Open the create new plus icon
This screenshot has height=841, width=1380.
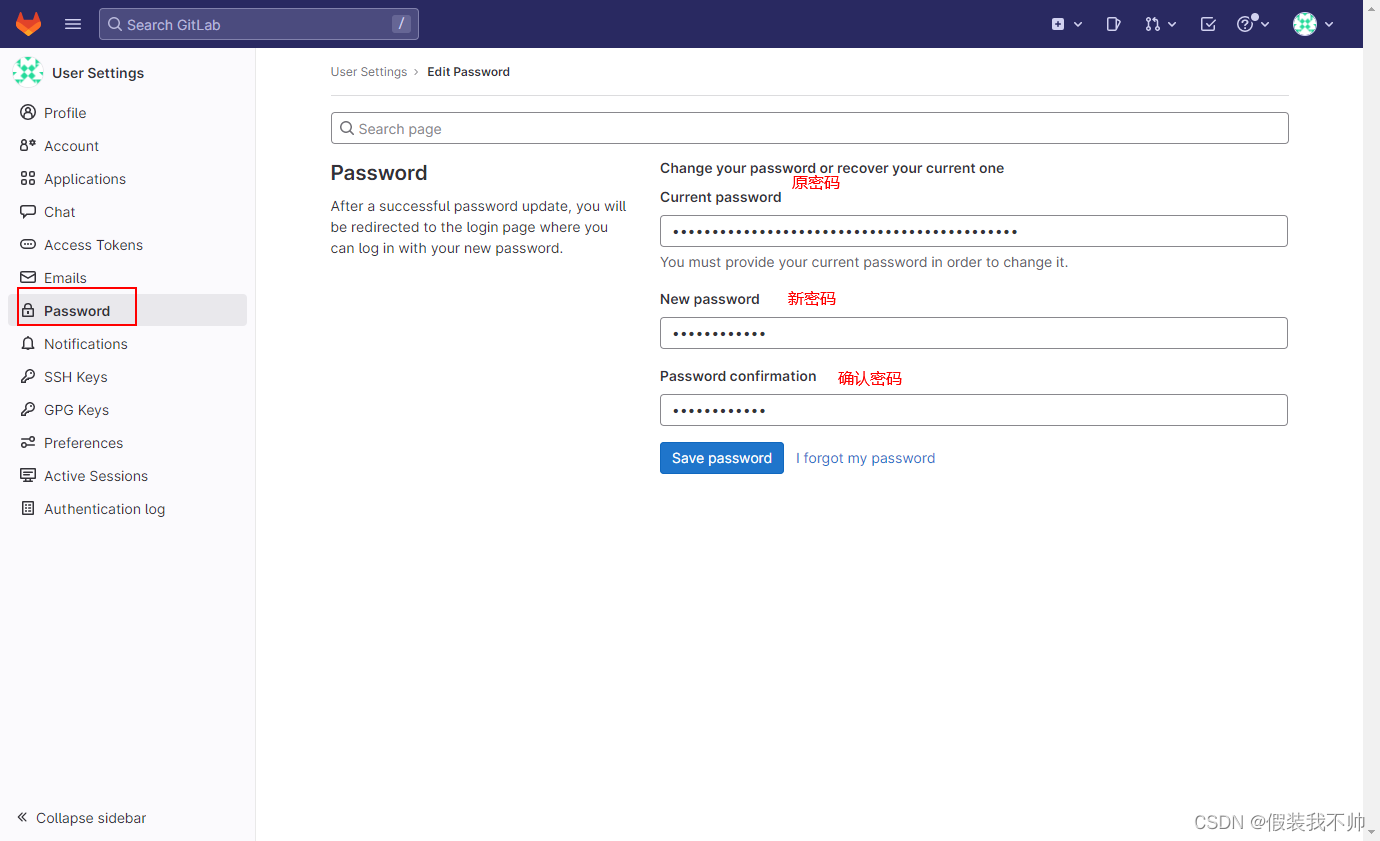(x=1058, y=24)
